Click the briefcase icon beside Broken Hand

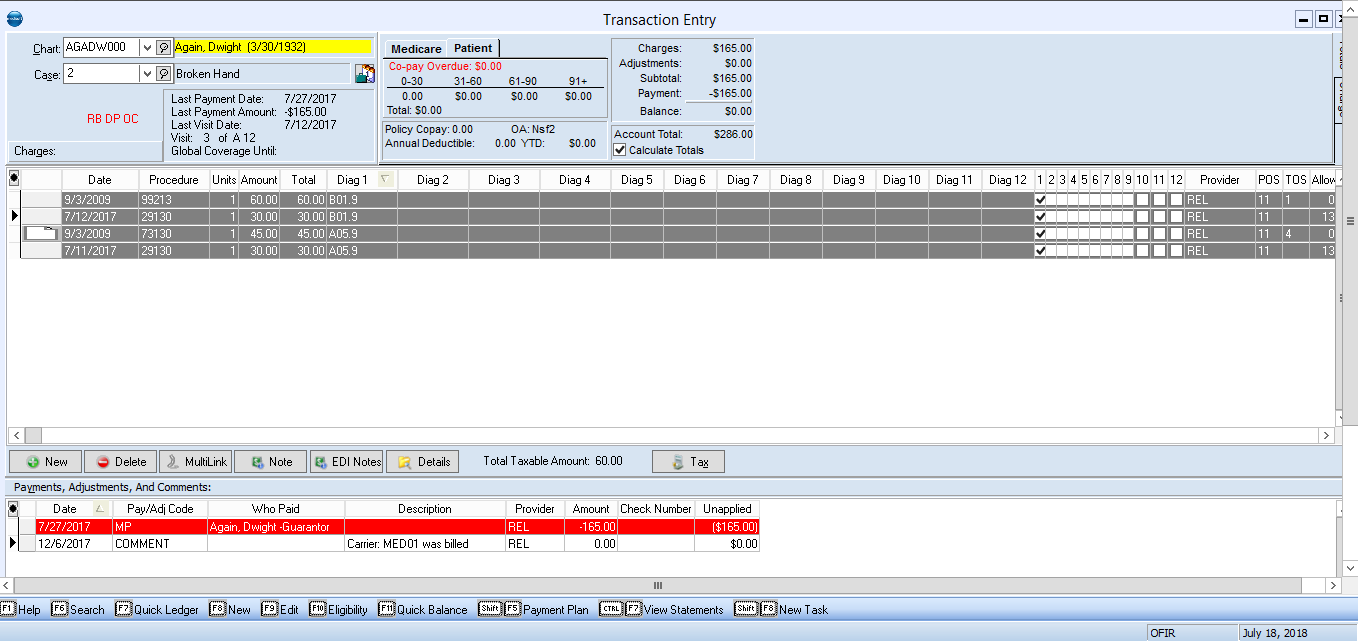pos(364,71)
